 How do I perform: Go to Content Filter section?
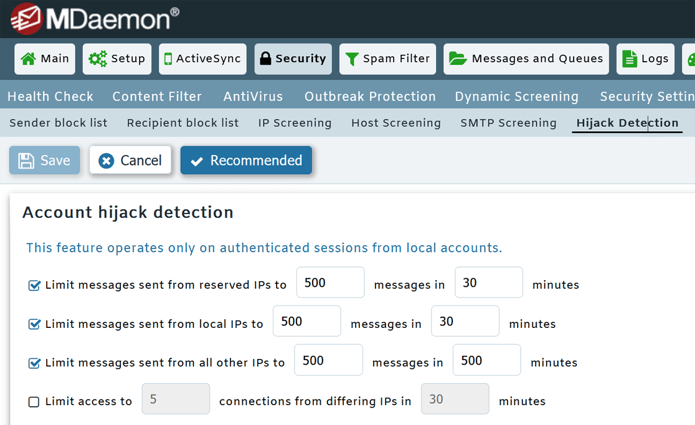pos(157,96)
